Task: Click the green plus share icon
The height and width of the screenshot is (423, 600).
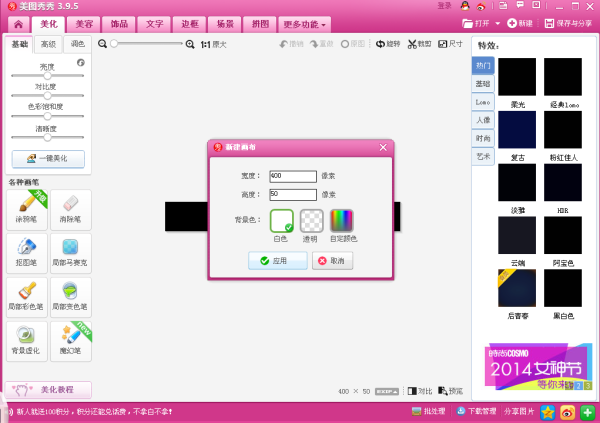Action: 588,413
